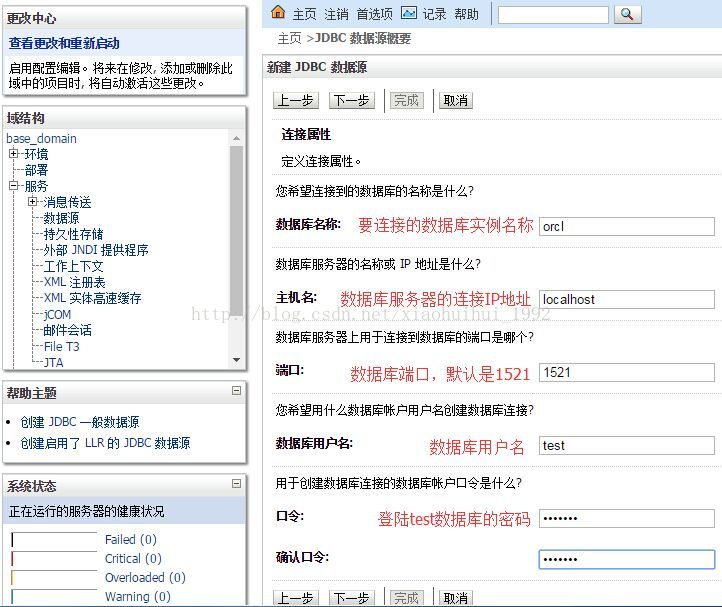The height and width of the screenshot is (607, 722).
Task: Focus the 主机名 field containing localhost
Action: (627, 299)
